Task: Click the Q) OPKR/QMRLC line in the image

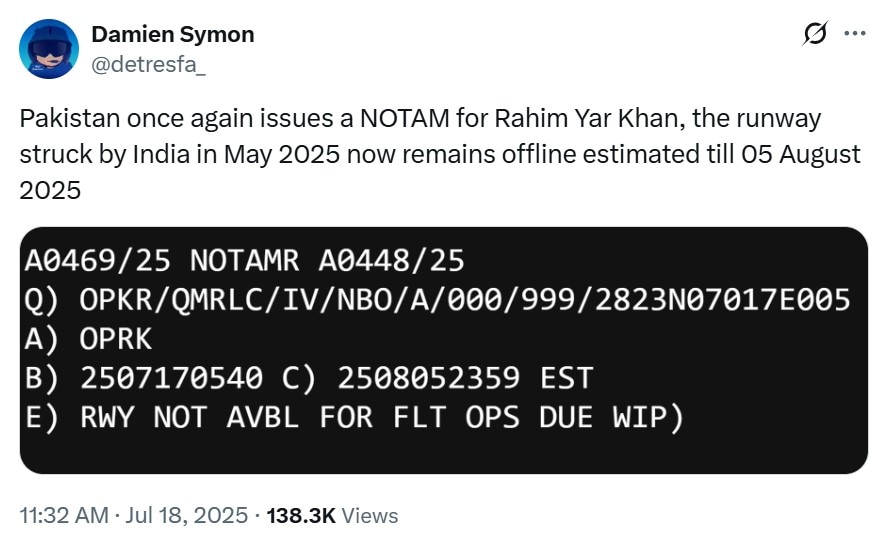Action: tap(437, 300)
